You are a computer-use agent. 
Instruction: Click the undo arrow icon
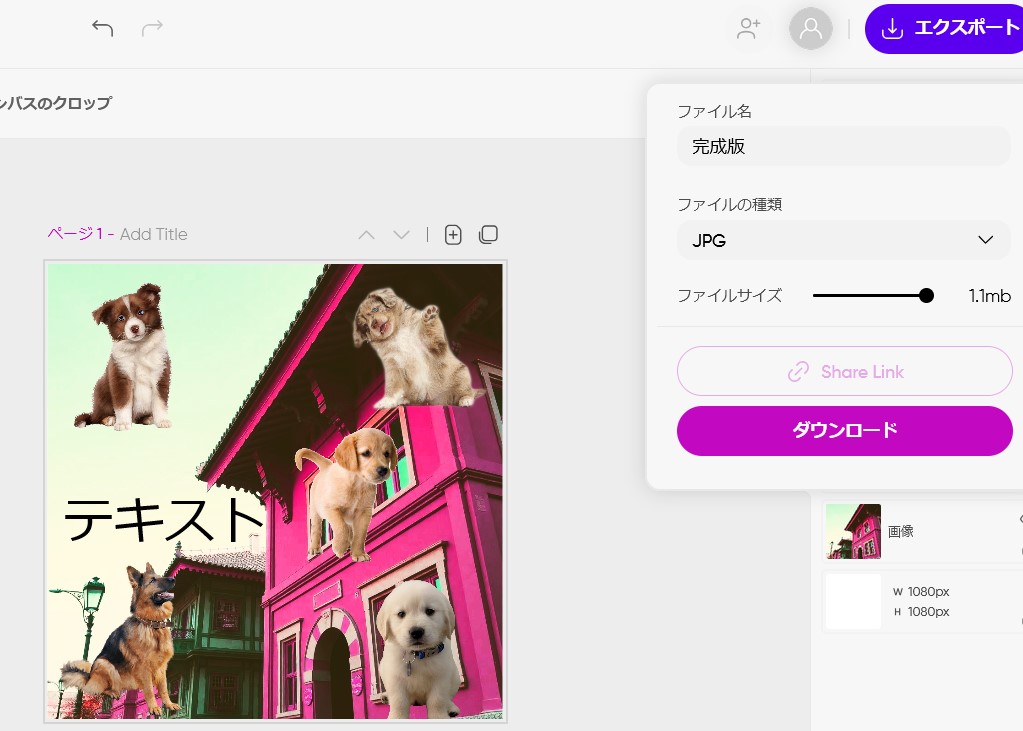pos(102,28)
